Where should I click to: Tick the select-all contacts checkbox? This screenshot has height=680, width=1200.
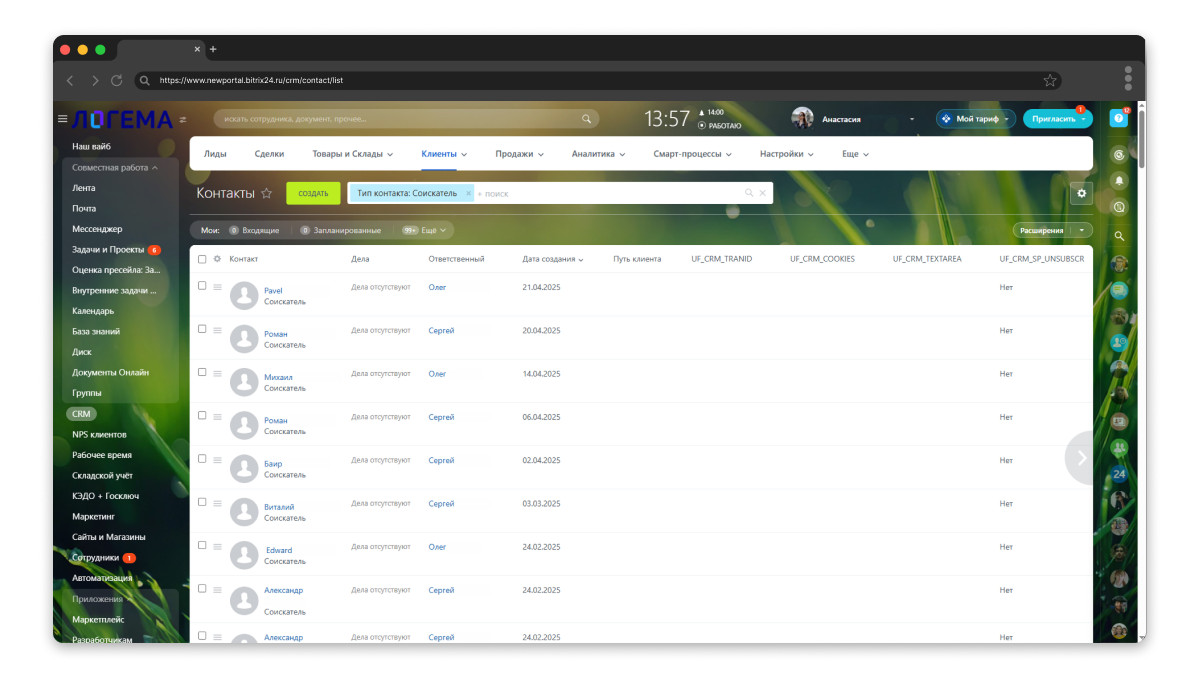click(x=202, y=259)
